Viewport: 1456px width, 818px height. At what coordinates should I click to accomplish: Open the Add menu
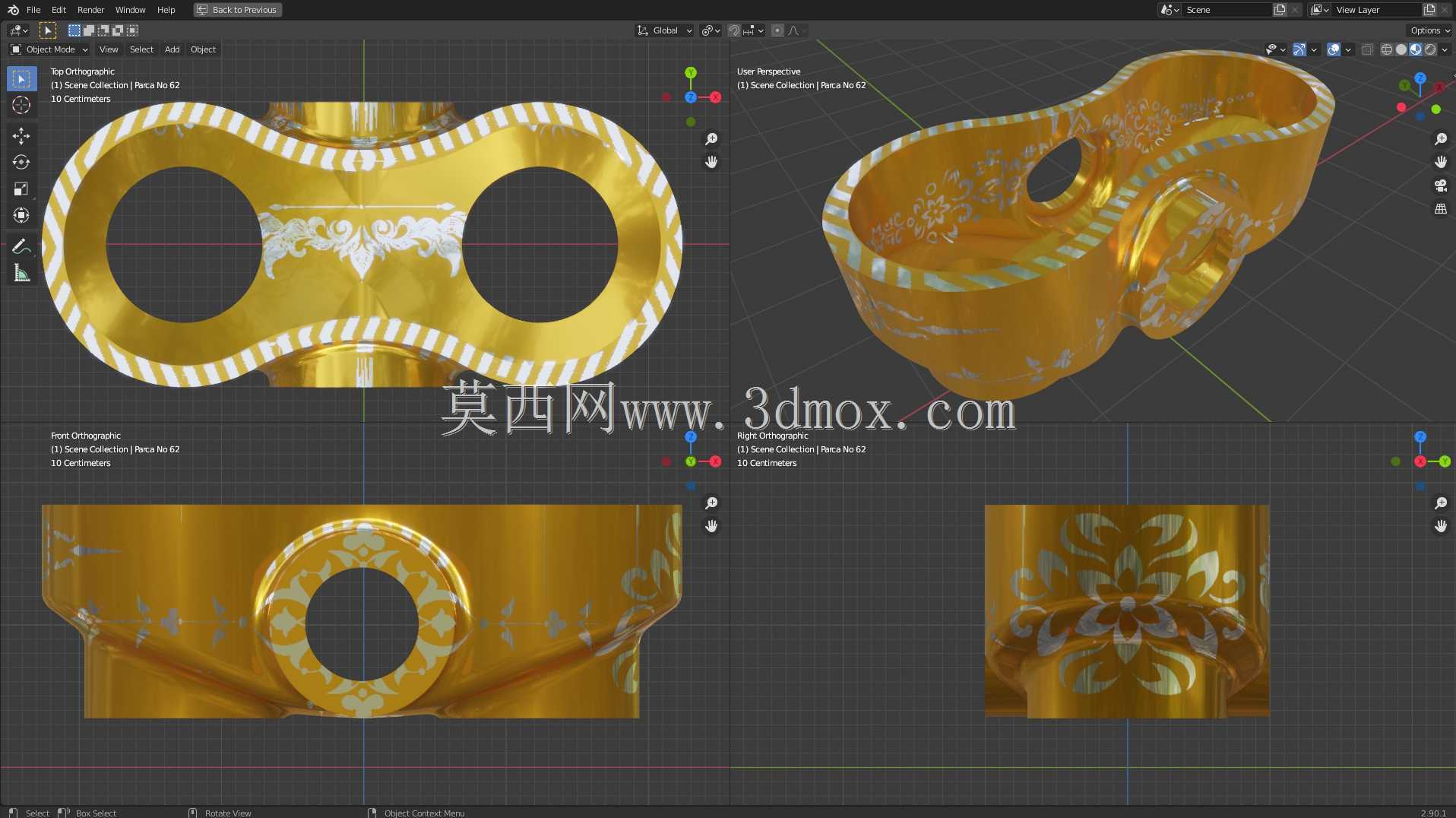(173, 49)
